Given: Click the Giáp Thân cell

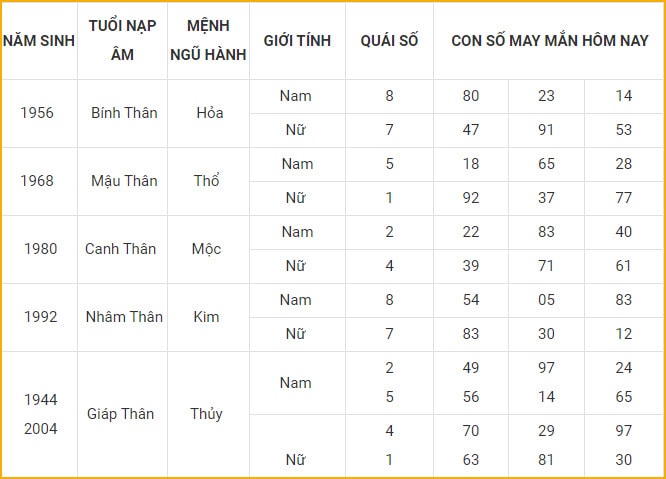Looking at the screenshot, I should (122, 414).
